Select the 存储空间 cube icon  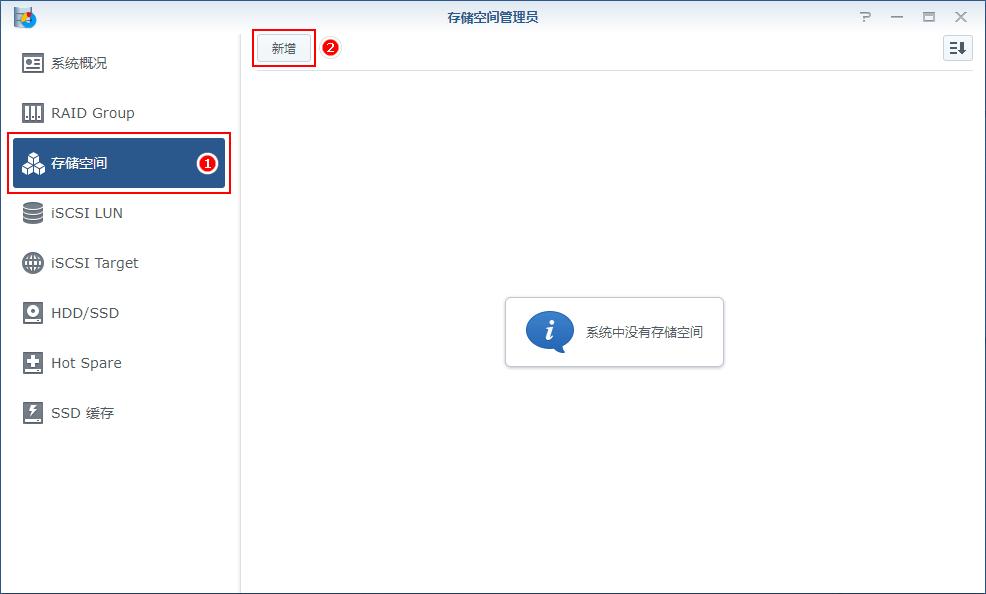(31, 162)
